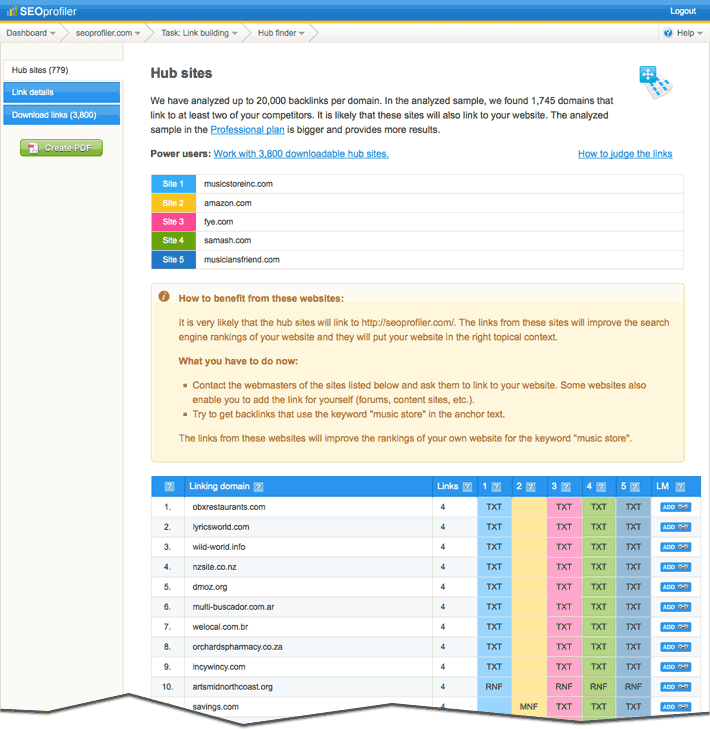
Task: Add wild-world.info to link manager
Action: click(x=676, y=547)
